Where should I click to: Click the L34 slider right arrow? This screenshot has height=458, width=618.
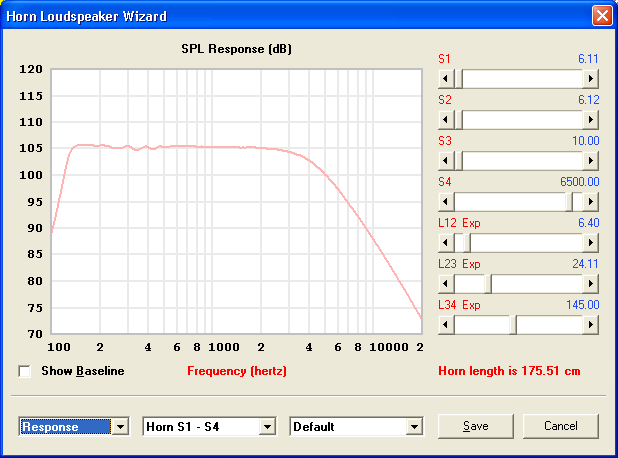coord(590,325)
